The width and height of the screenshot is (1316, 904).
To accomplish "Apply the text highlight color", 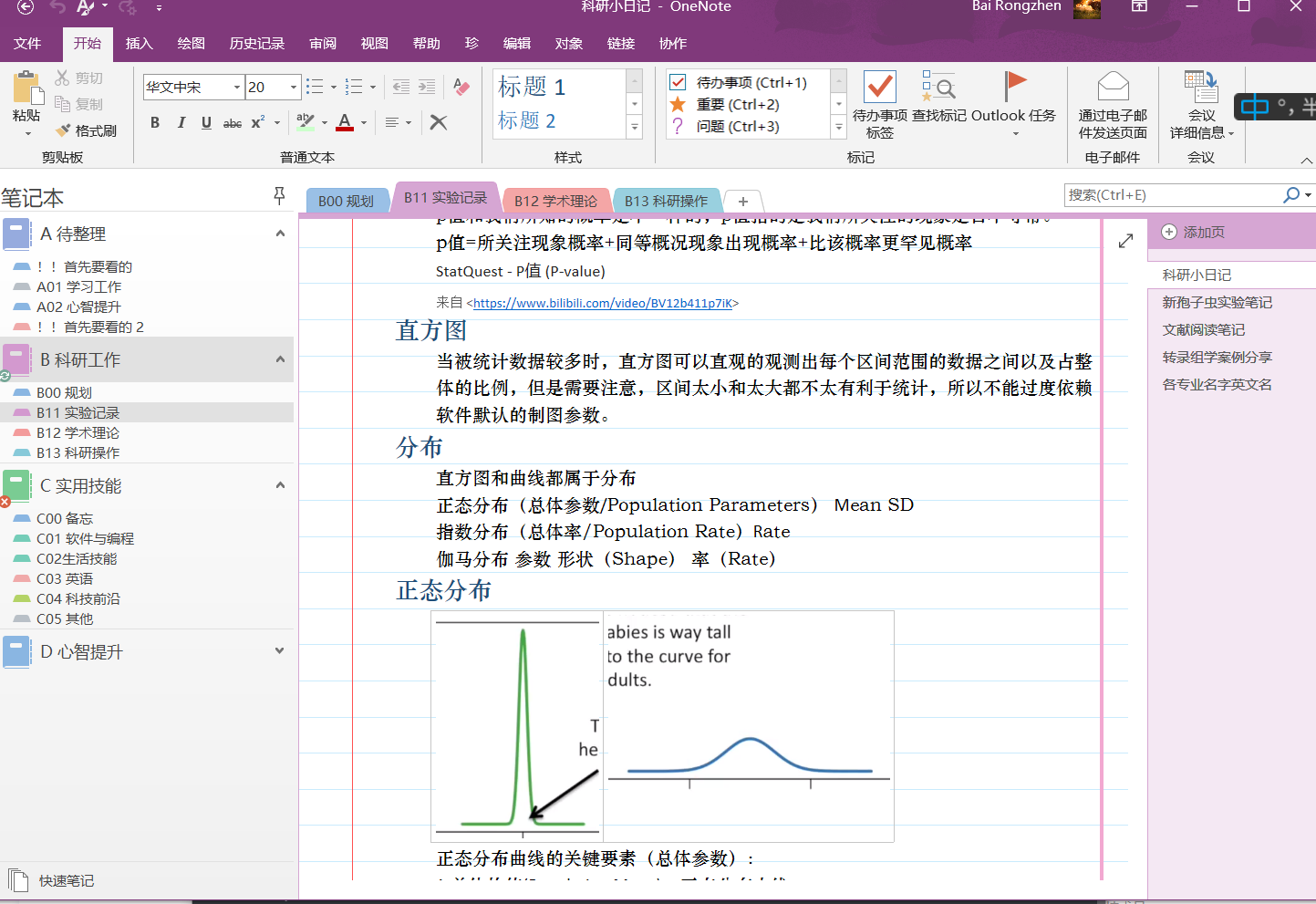I will click(x=305, y=122).
